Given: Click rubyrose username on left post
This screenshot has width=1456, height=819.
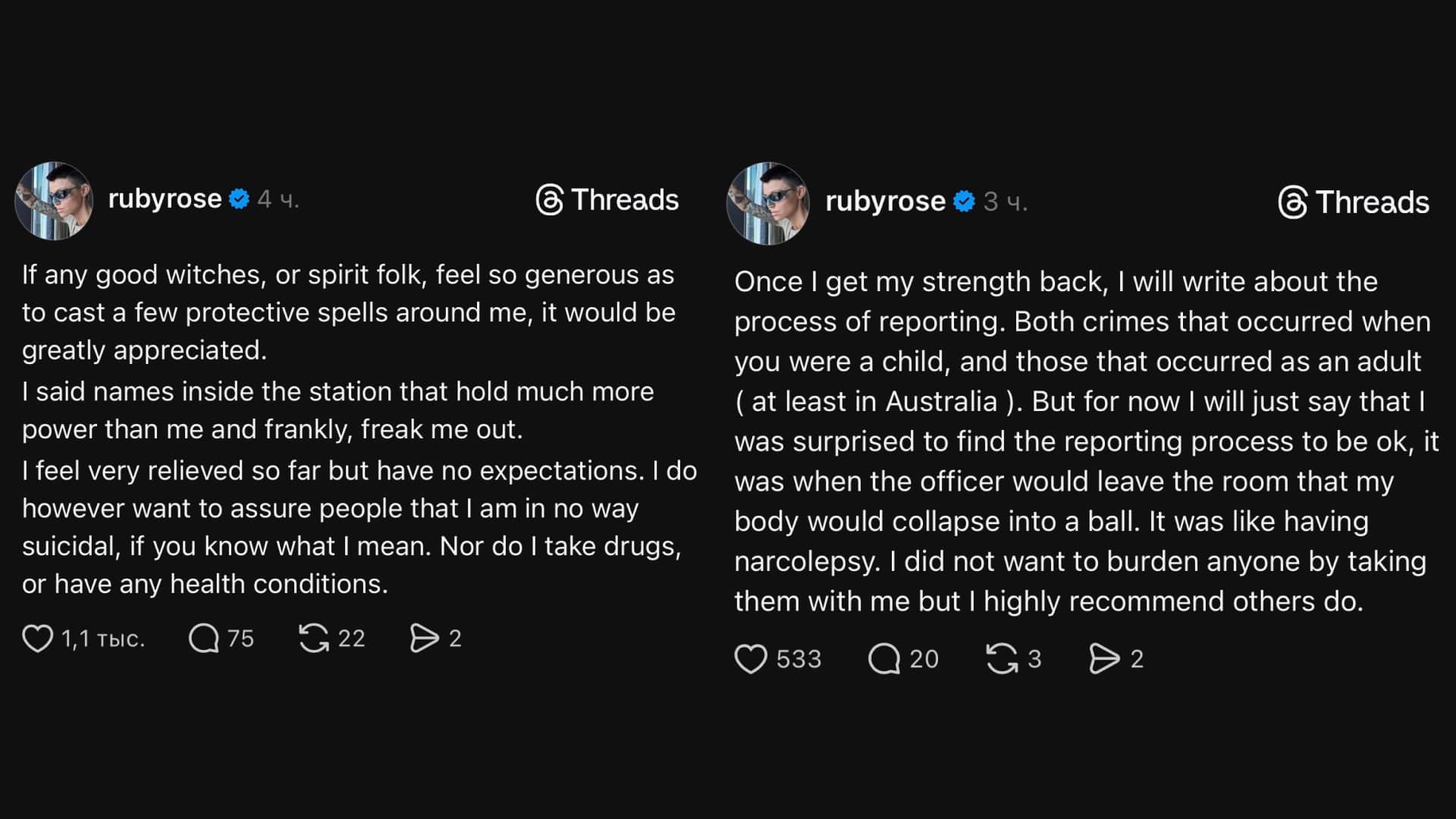Looking at the screenshot, I should [x=165, y=199].
